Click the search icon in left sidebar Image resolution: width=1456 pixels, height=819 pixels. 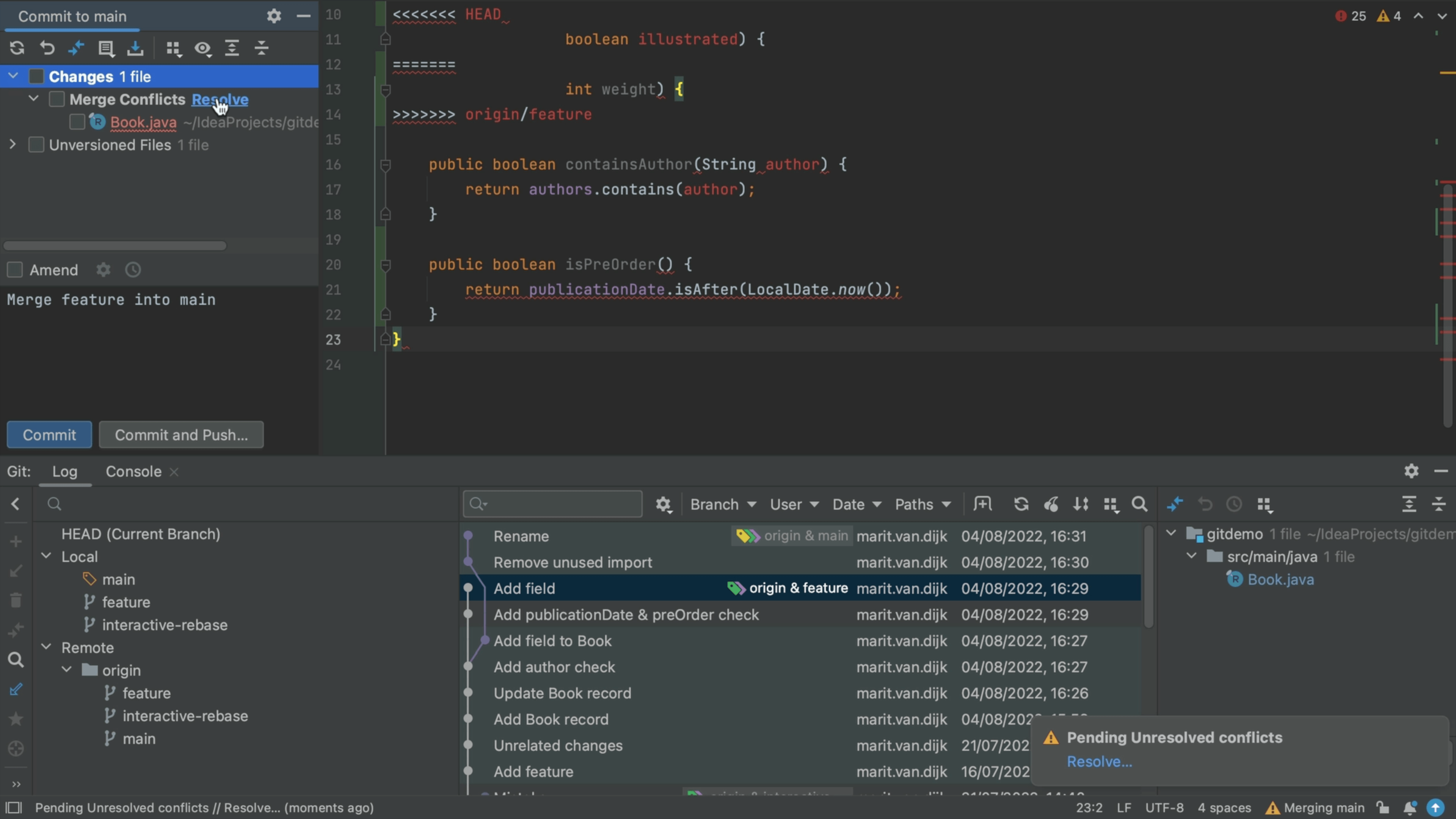point(15,659)
